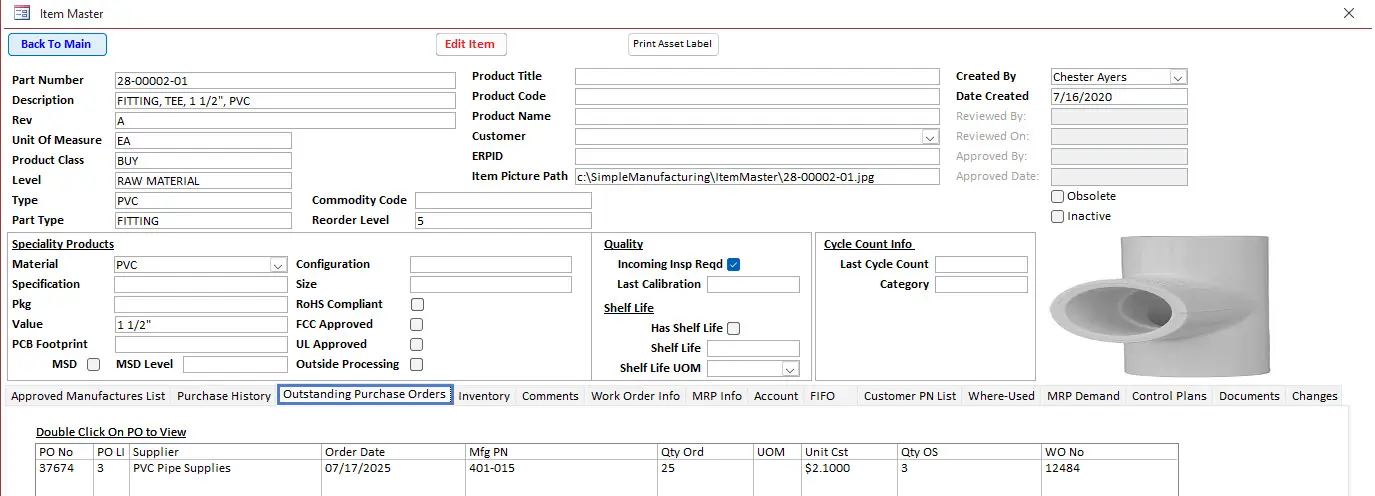This screenshot has height=496, width=1375.
Task: Click the Item Picture Path field
Action: (x=757, y=177)
